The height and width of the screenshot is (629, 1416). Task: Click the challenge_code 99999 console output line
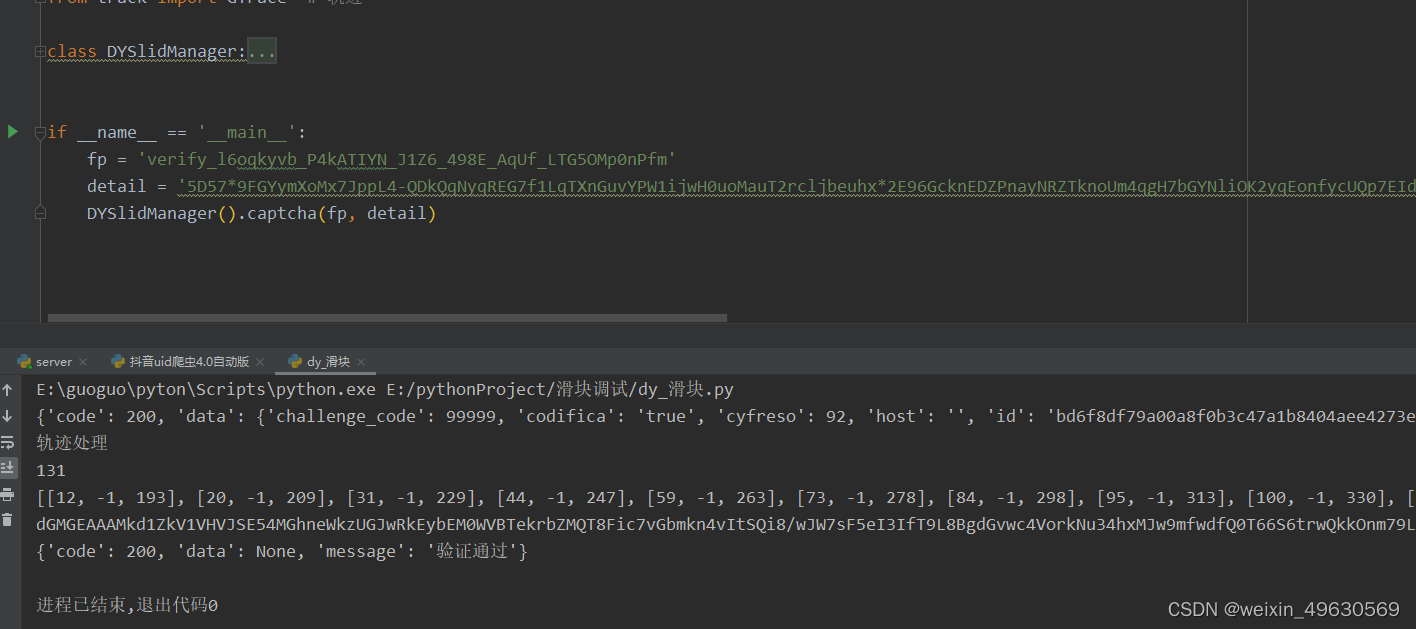coord(726,416)
